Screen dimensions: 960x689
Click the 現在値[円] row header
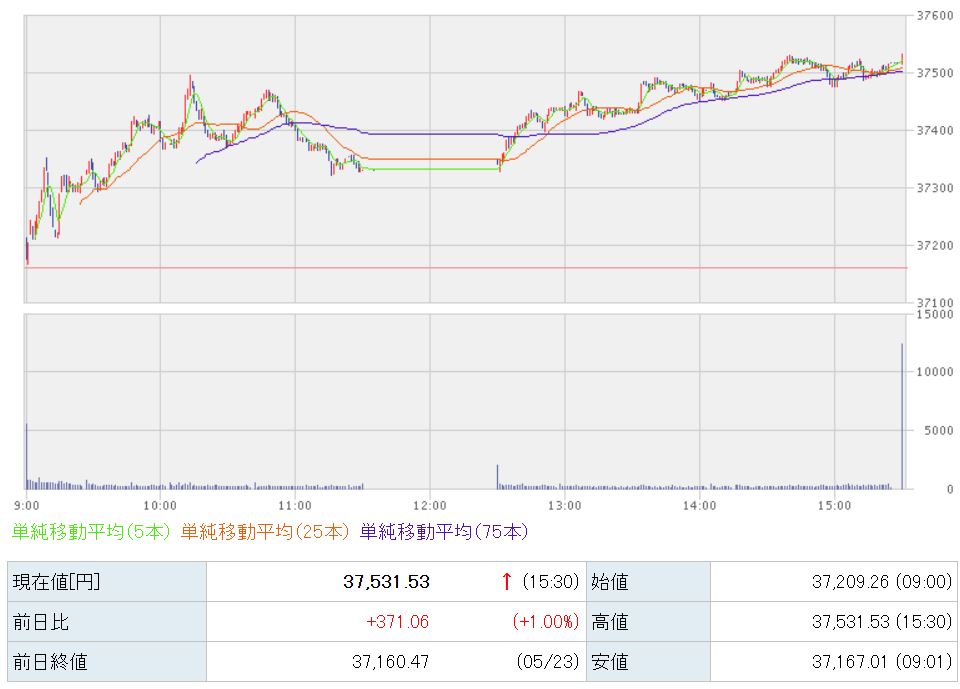(x=107, y=581)
